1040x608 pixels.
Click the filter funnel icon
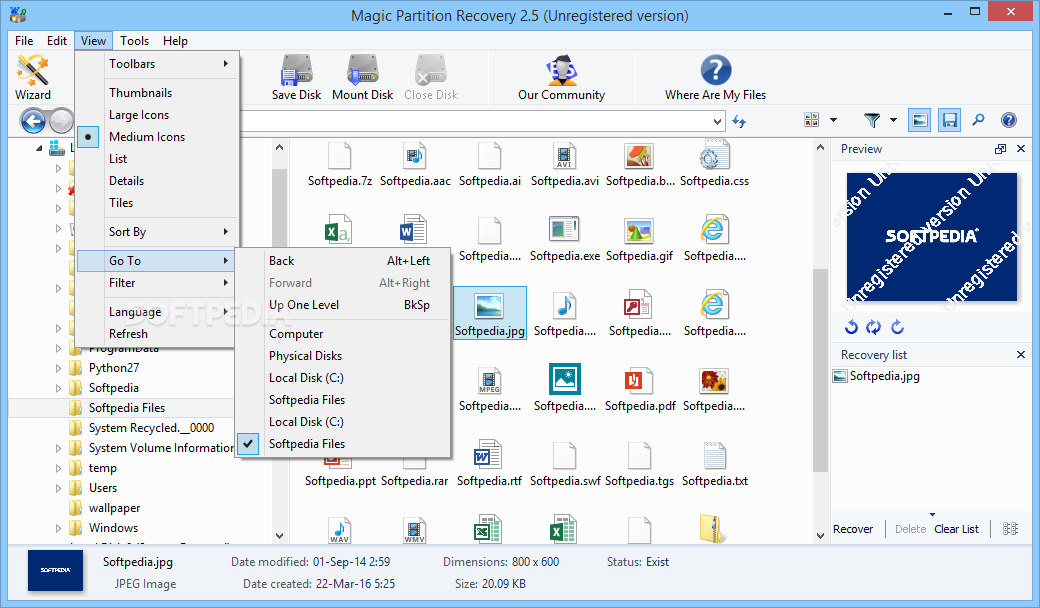point(872,120)
